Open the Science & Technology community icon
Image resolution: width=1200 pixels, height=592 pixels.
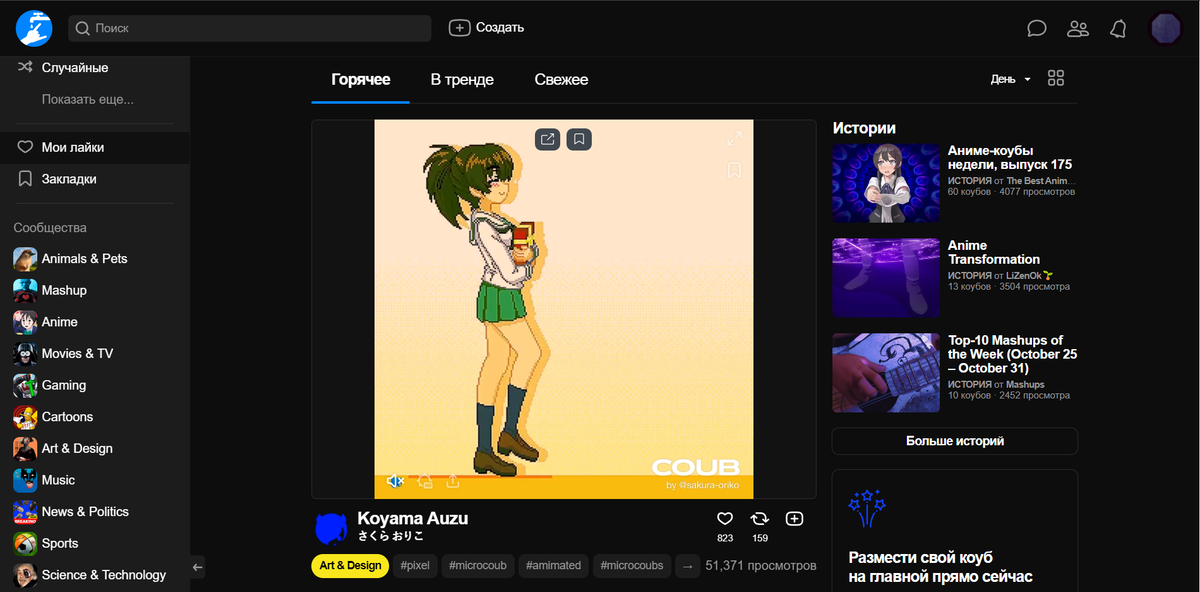click(25, 575)
